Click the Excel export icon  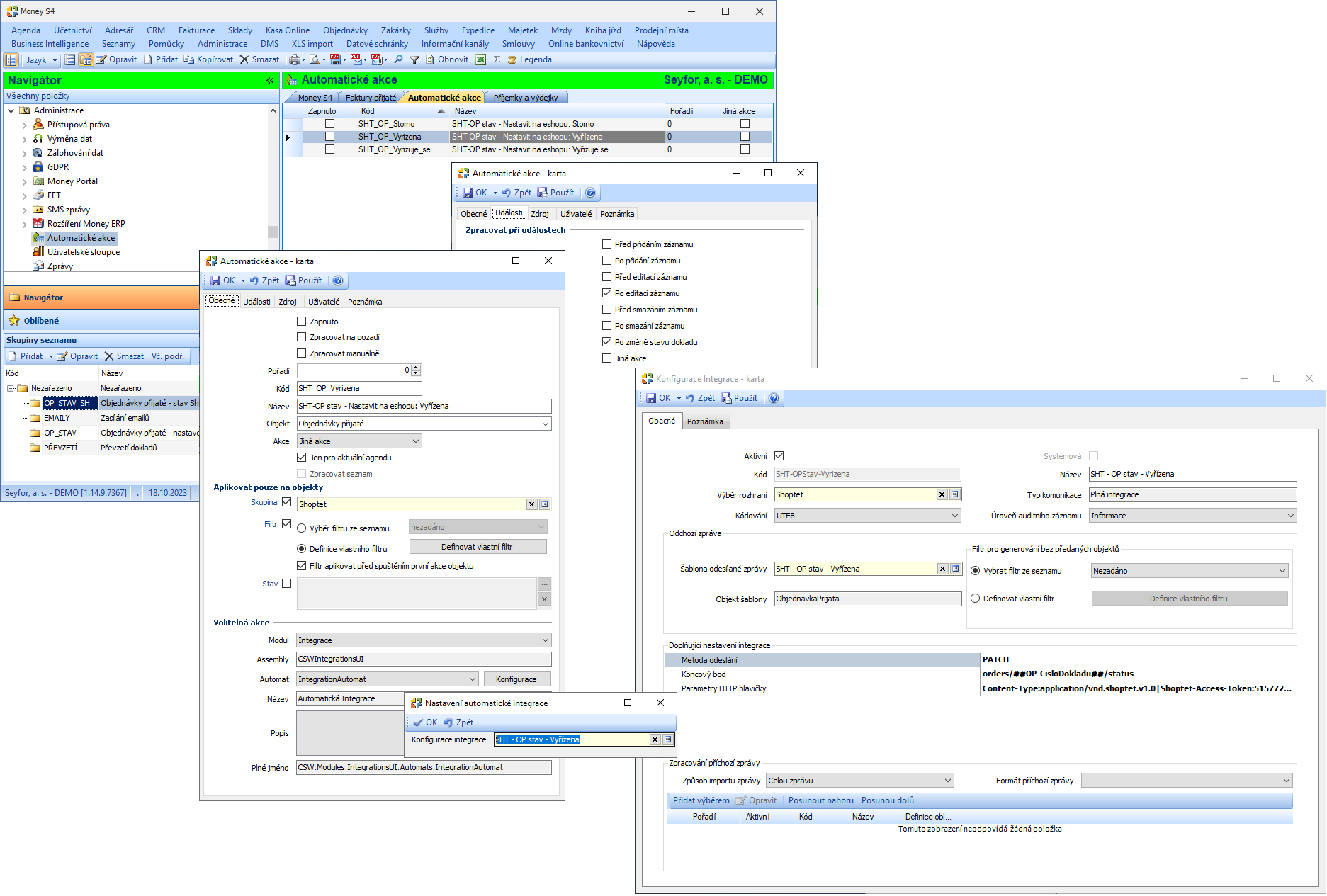coord(480,59)
